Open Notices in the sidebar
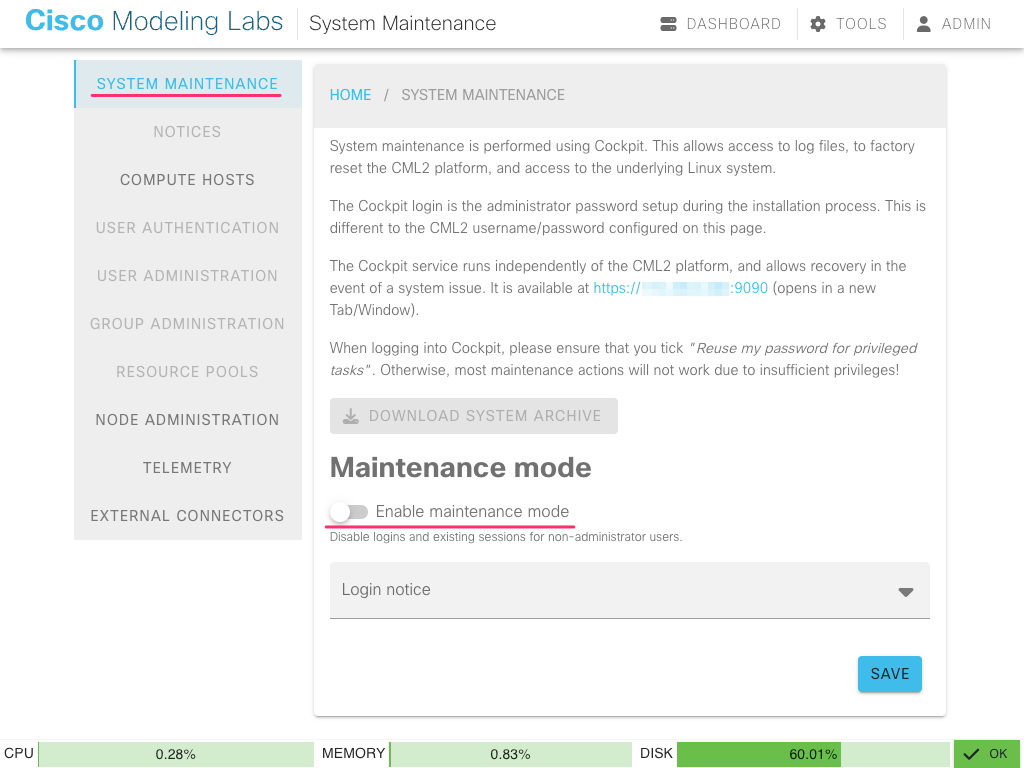Viewport: 1024px width, 768px height. coord(187,132)
